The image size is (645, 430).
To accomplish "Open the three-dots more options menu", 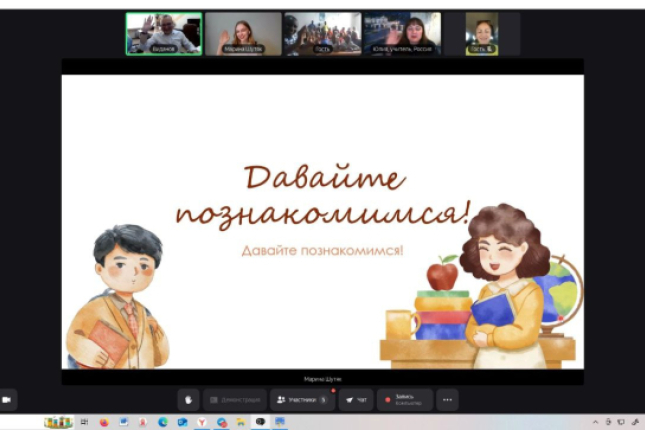I will (447, 400).
